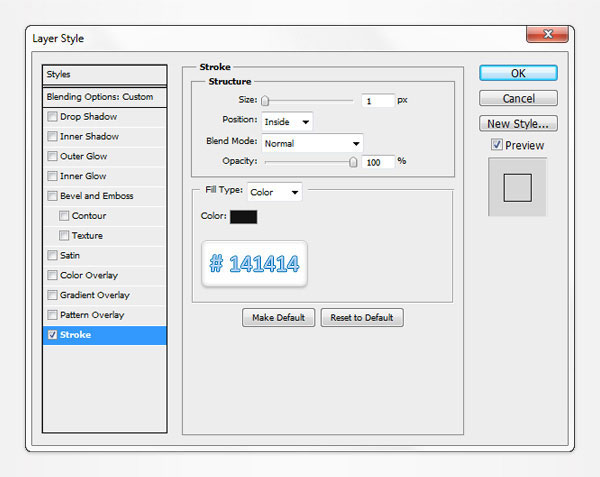Toggle the Preview checkbox

coord(497,145)
